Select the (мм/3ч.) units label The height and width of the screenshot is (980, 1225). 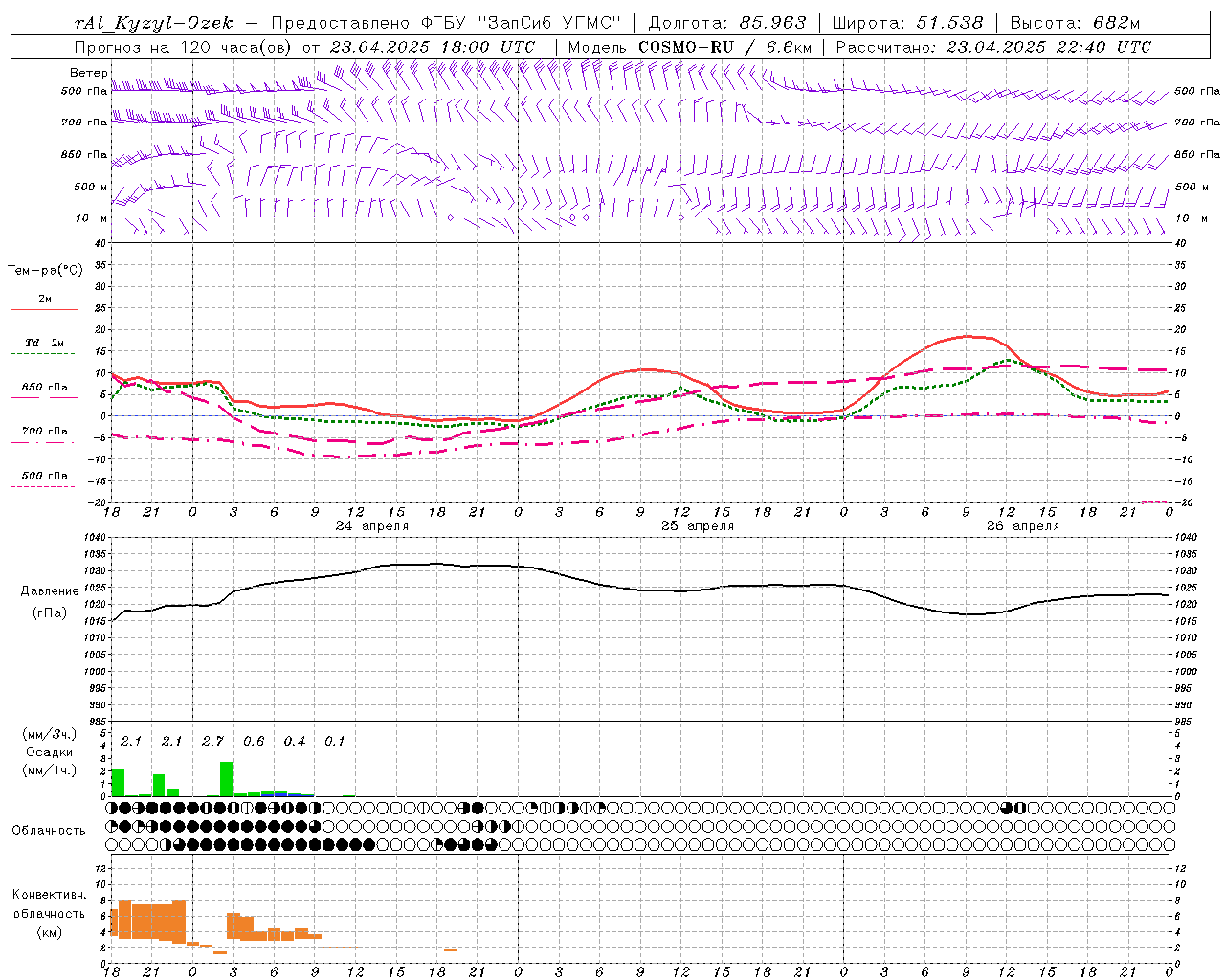tap(48, 734)
